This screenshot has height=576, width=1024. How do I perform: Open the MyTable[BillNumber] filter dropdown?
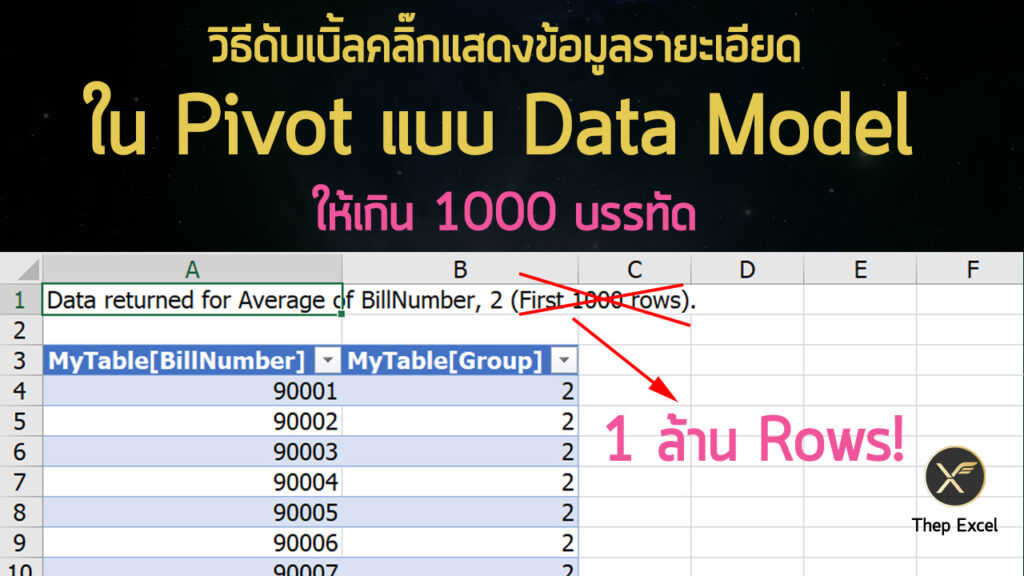[326, 361]
